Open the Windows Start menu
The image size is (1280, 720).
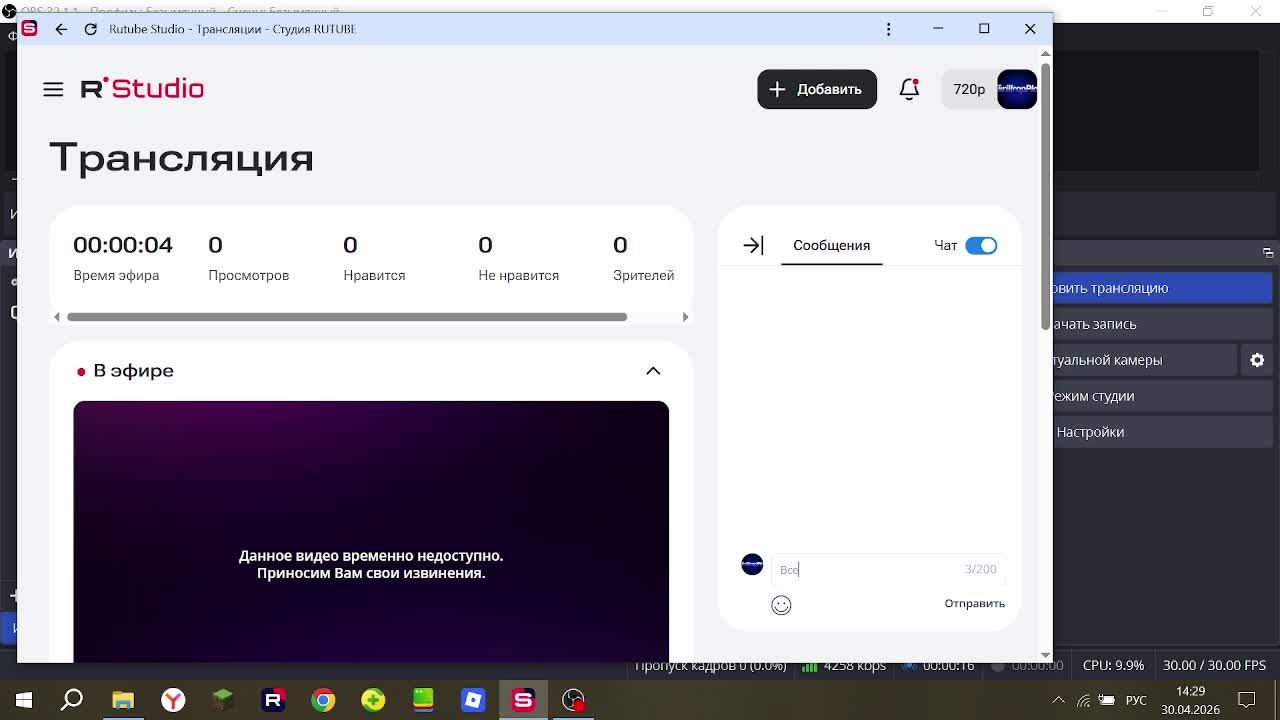[x=23, y=700]
